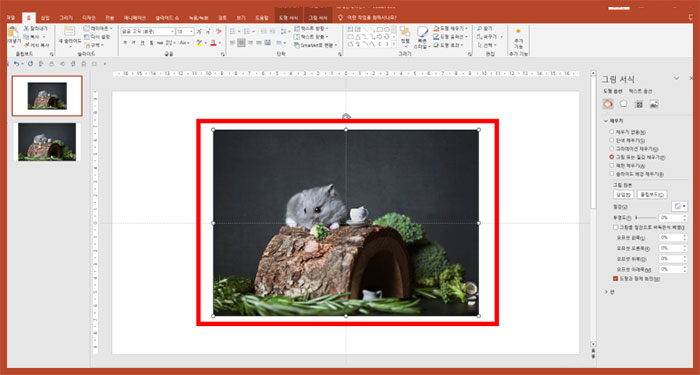This screenshot has height=375, width=700.
Task: Click the Select button in Editing group
Action: (487, 45)
